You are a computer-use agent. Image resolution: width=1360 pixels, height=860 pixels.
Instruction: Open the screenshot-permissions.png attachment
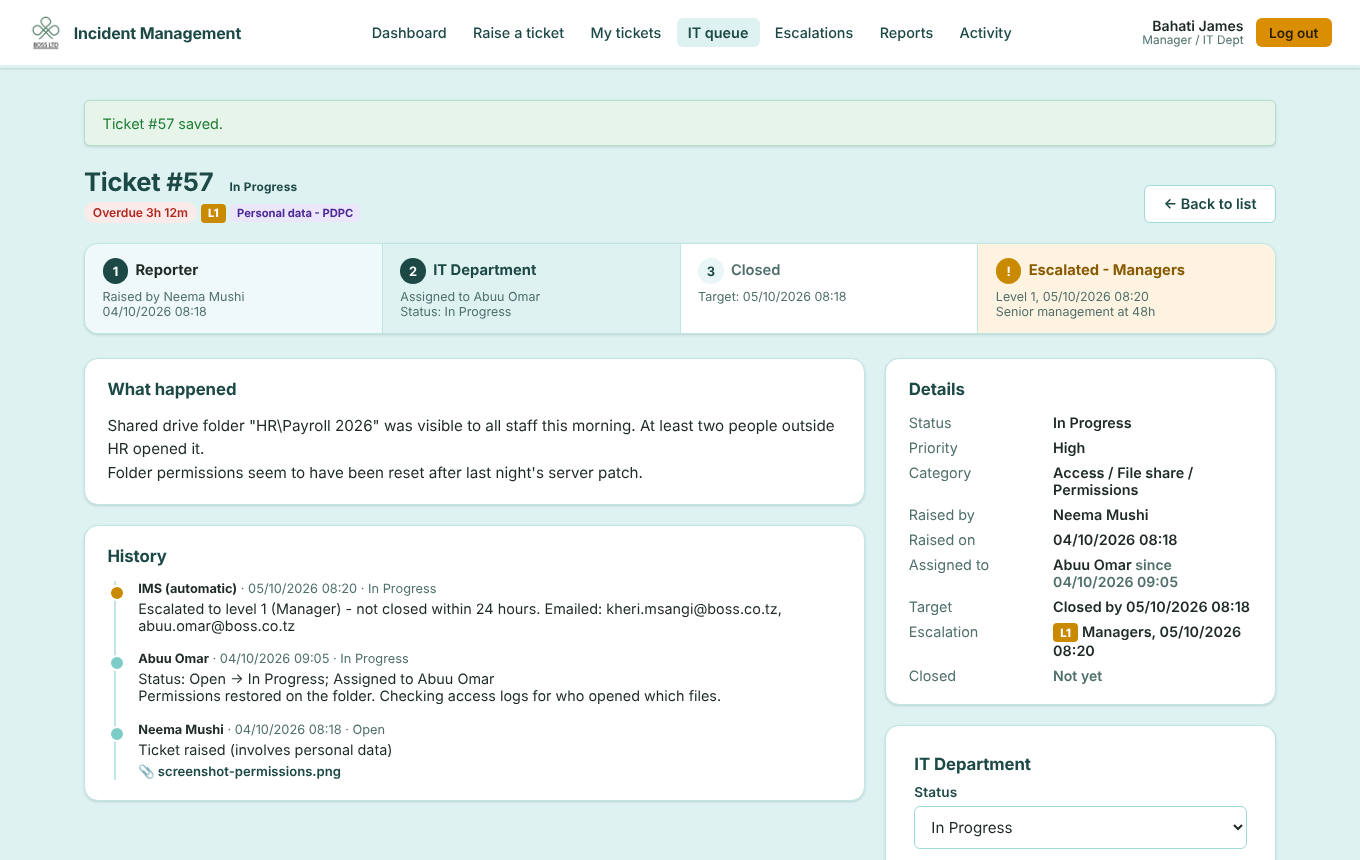coord(249,772)
